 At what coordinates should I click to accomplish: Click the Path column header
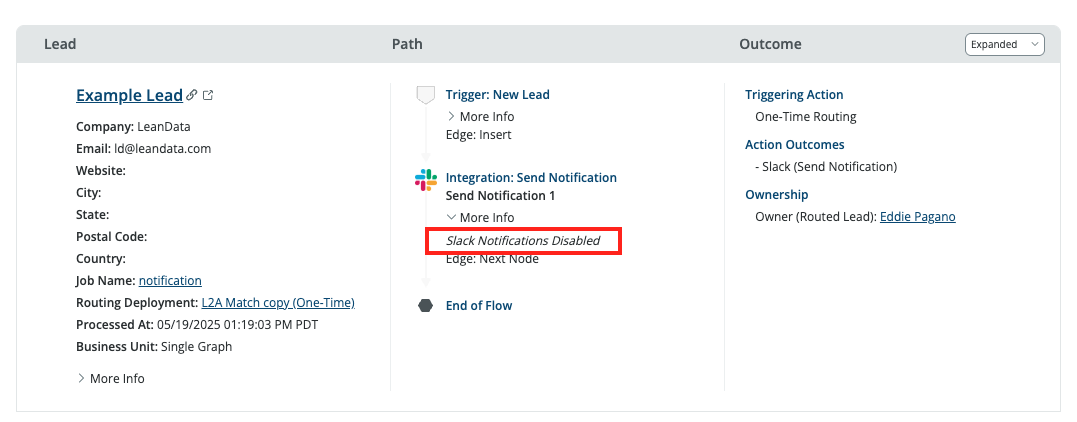point(407,44)
